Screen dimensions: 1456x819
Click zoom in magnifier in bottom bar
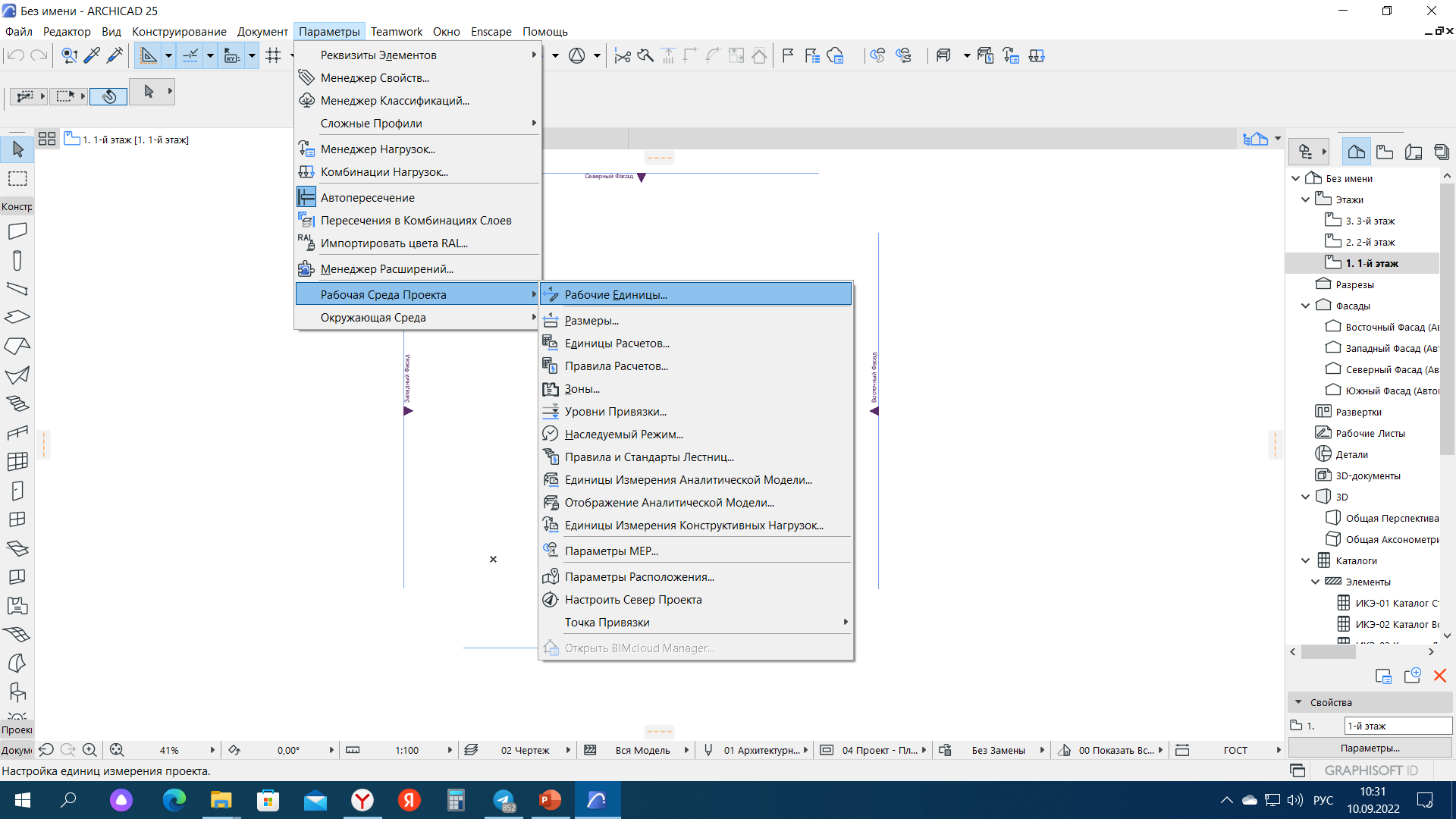89,750
